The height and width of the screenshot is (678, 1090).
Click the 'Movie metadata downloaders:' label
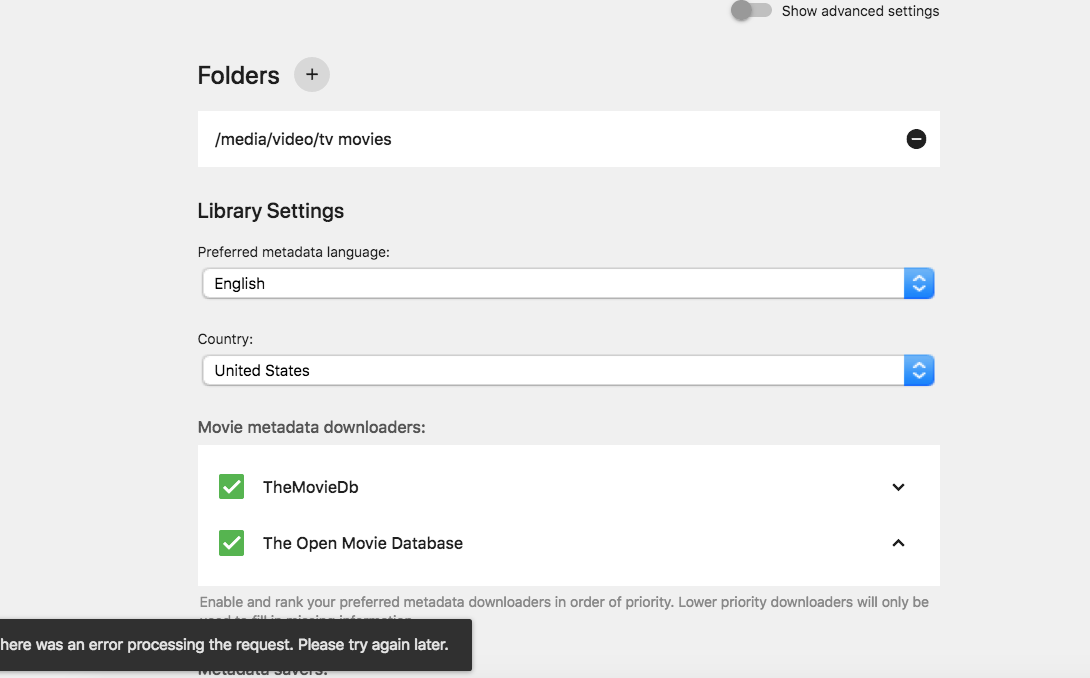312,427
